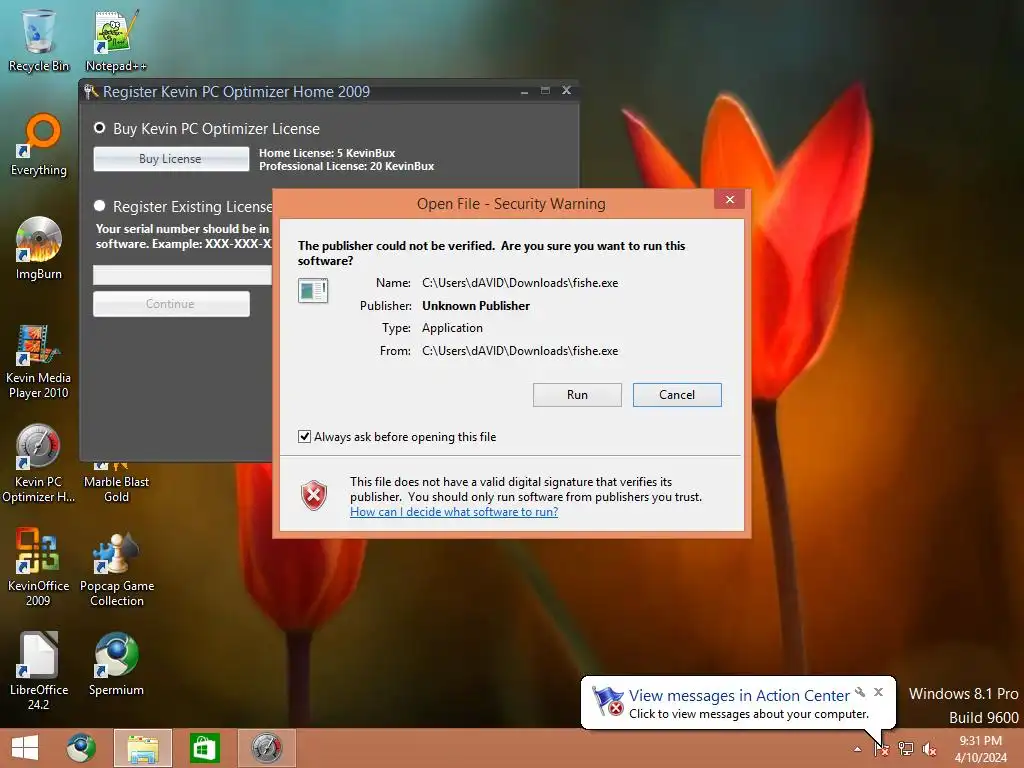Click View messages in Action Center text

tap(739, 695)
